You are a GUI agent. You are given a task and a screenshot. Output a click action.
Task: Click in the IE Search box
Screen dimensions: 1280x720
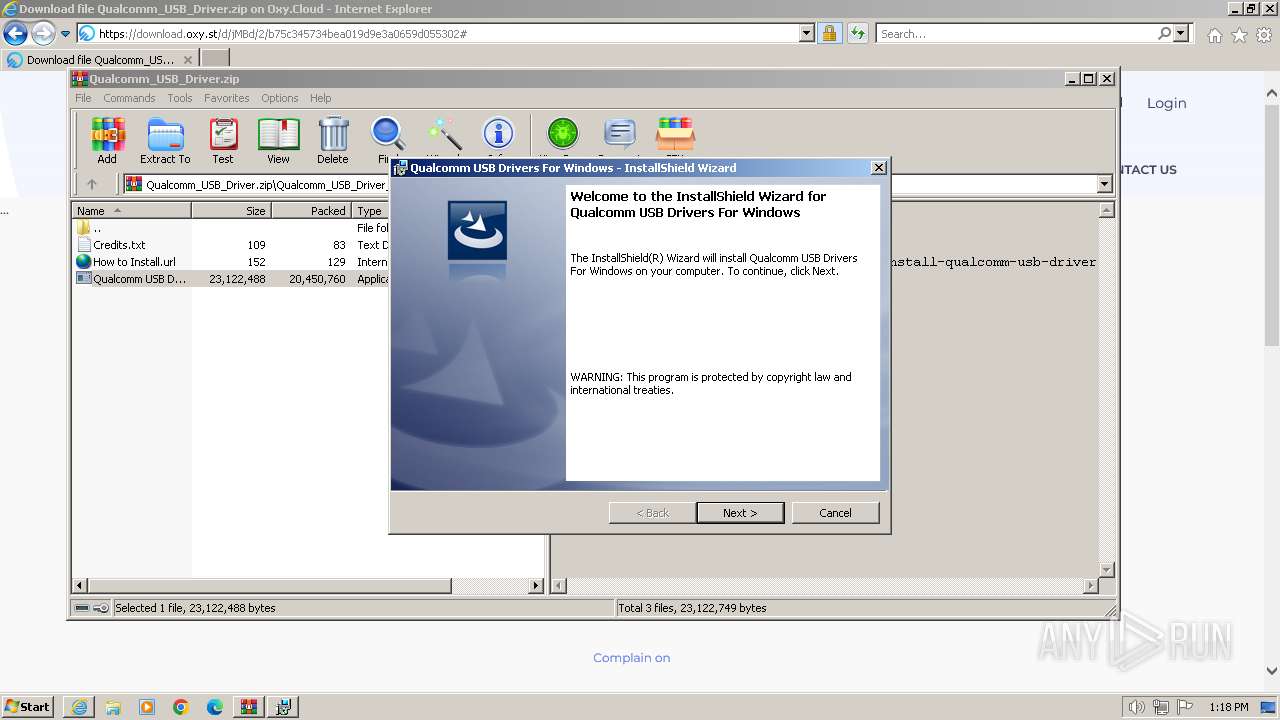click(x=1016, y=34)
